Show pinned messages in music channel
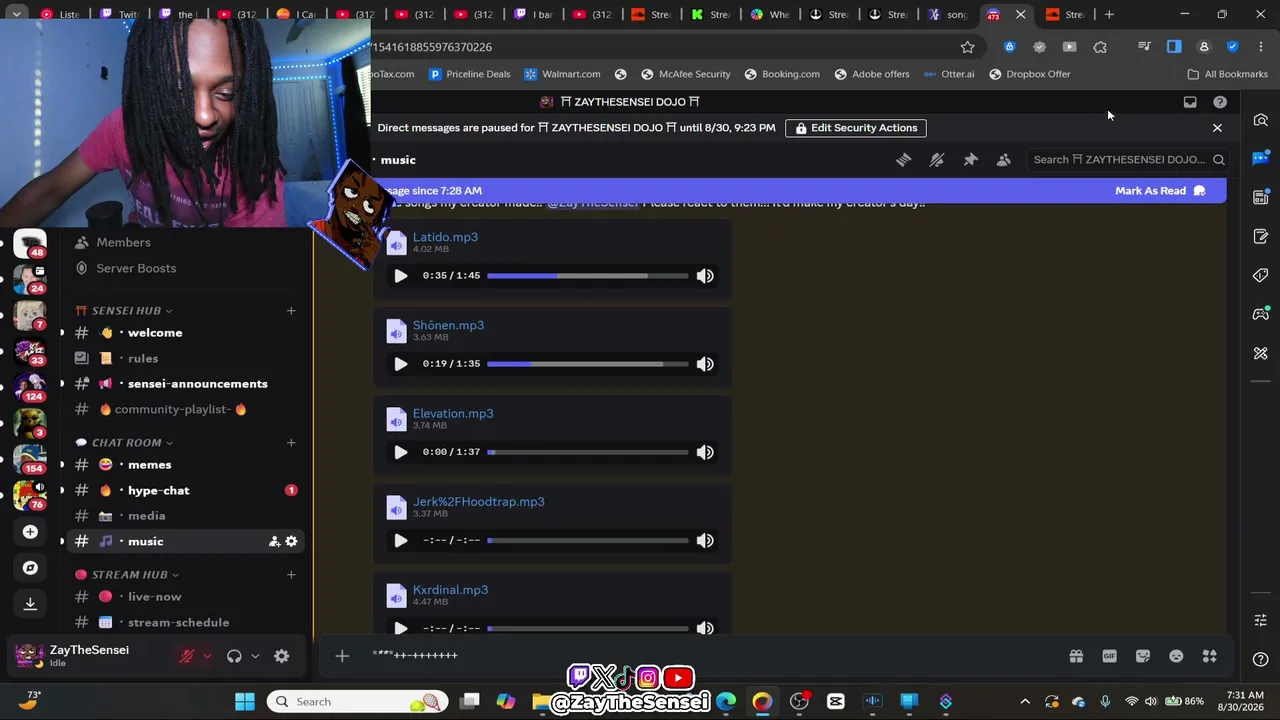The height and width of the screenshot is (720, 1280). (970, 160)
